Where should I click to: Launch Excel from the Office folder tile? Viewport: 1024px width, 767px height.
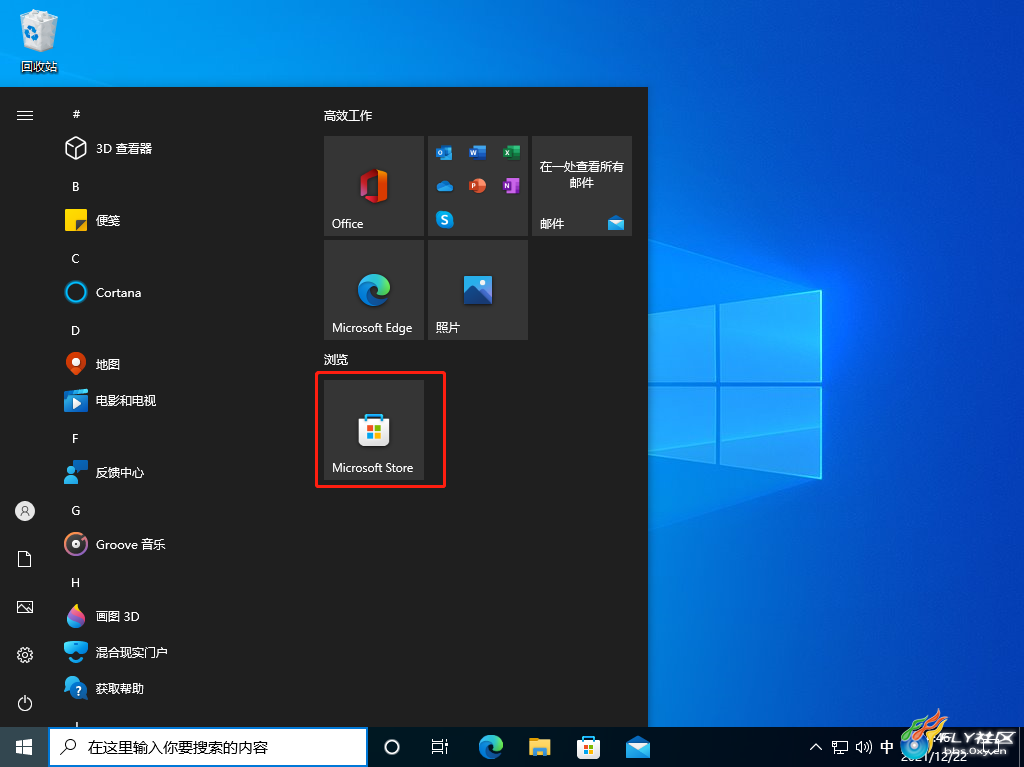(x=511, y=153)
